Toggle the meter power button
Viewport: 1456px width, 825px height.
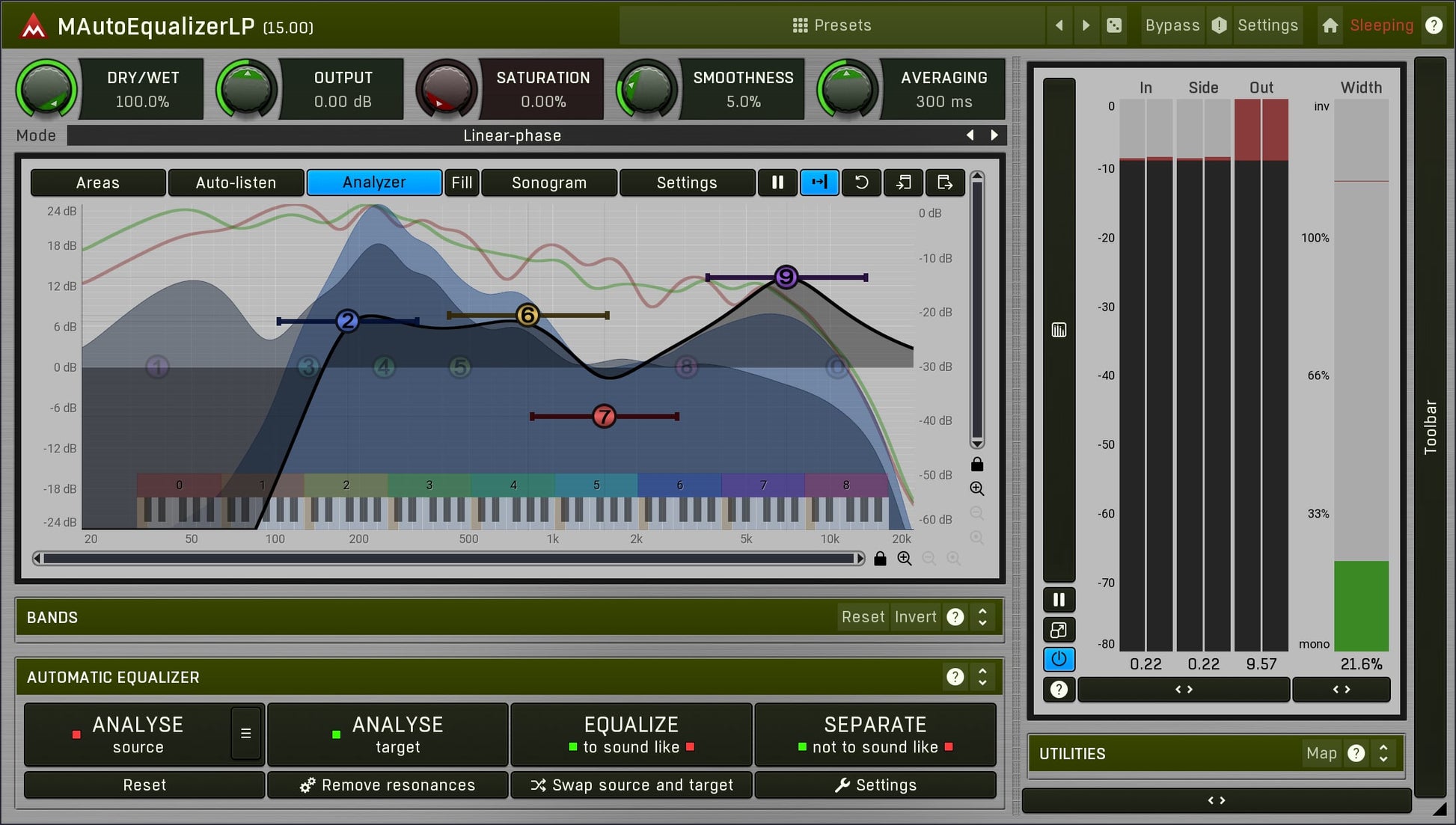(1058, 659)
